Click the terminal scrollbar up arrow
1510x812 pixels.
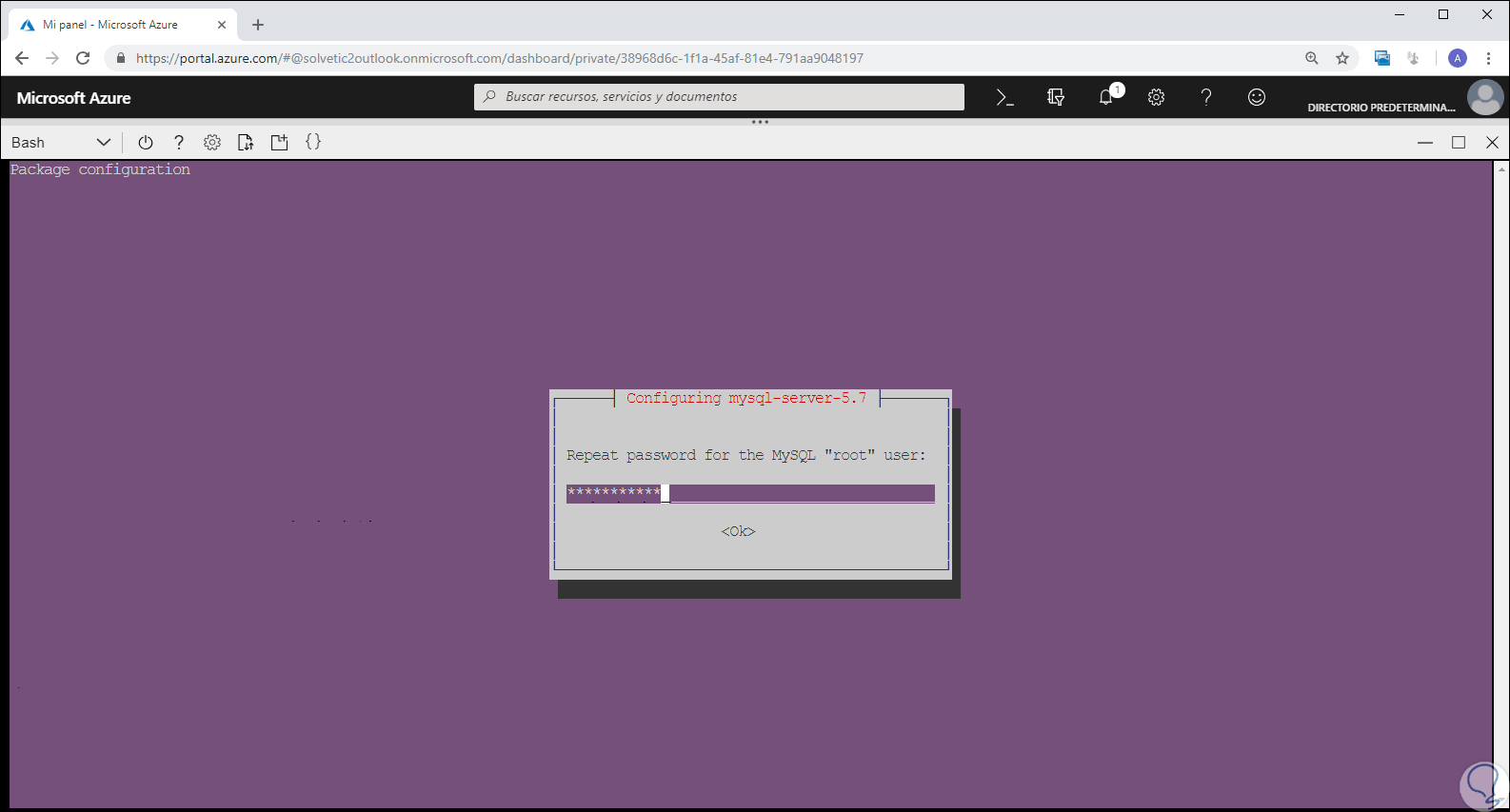(1502, 168)
